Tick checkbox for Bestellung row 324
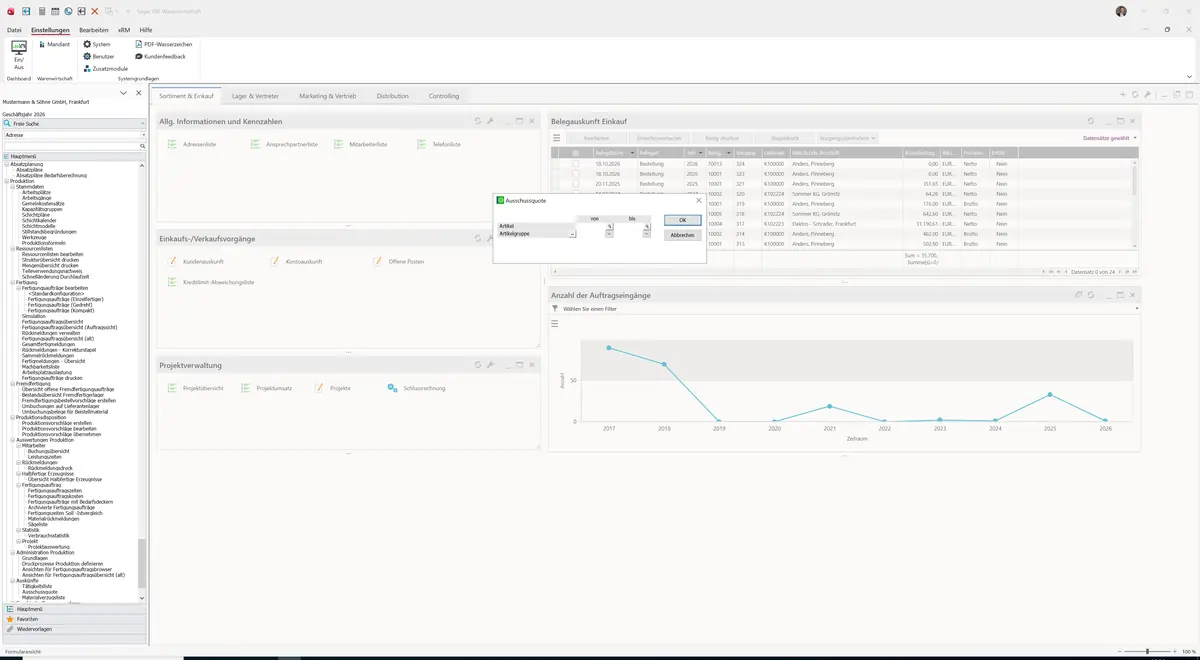1200x660 pixels. (x=575, y=163)
